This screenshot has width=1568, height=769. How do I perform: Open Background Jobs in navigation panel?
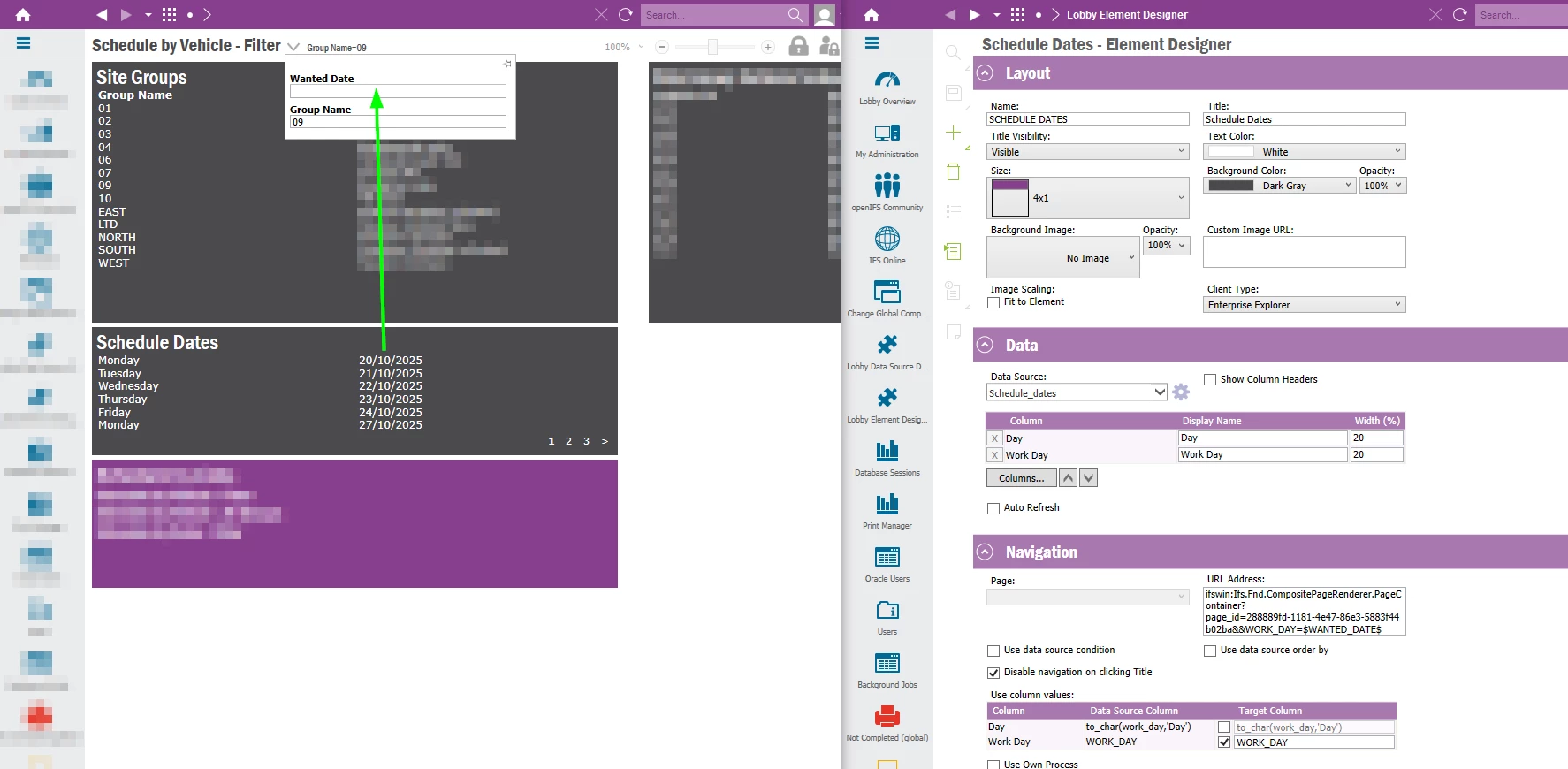pos(887,669)
